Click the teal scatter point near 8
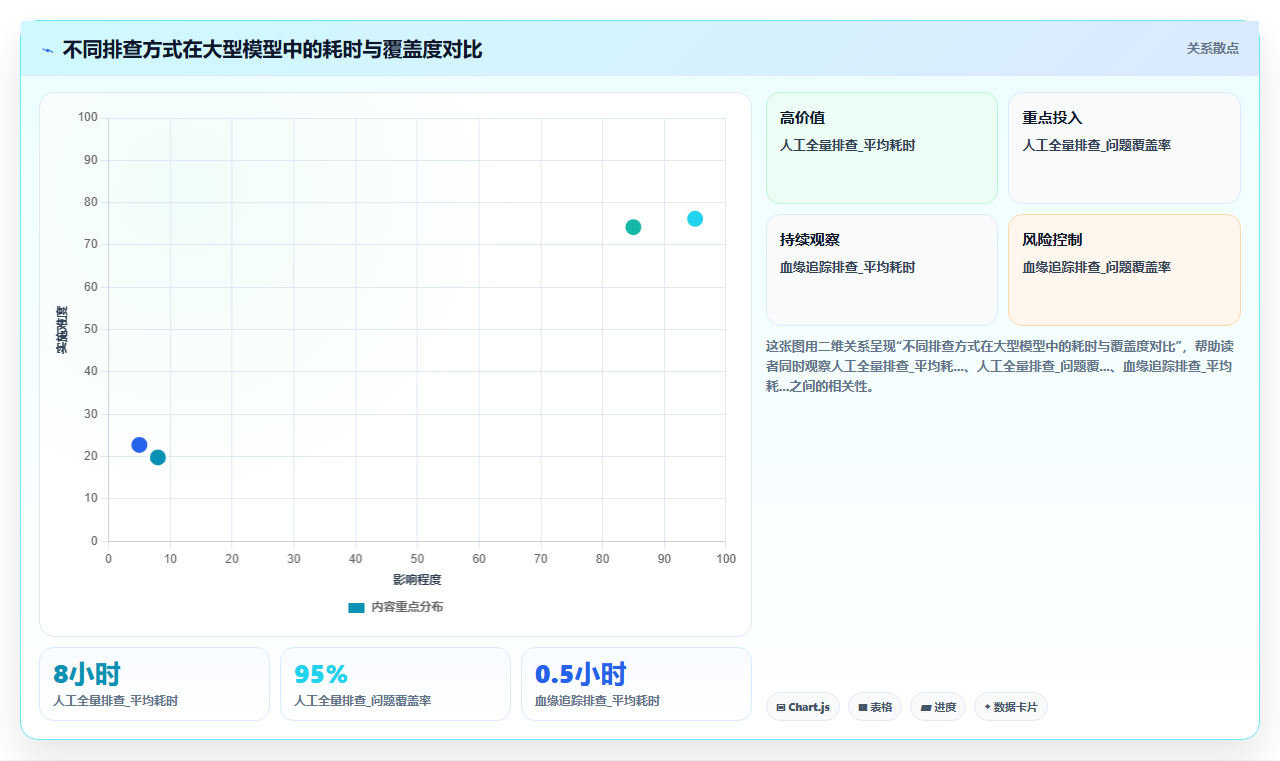 [x=158, y=457]
